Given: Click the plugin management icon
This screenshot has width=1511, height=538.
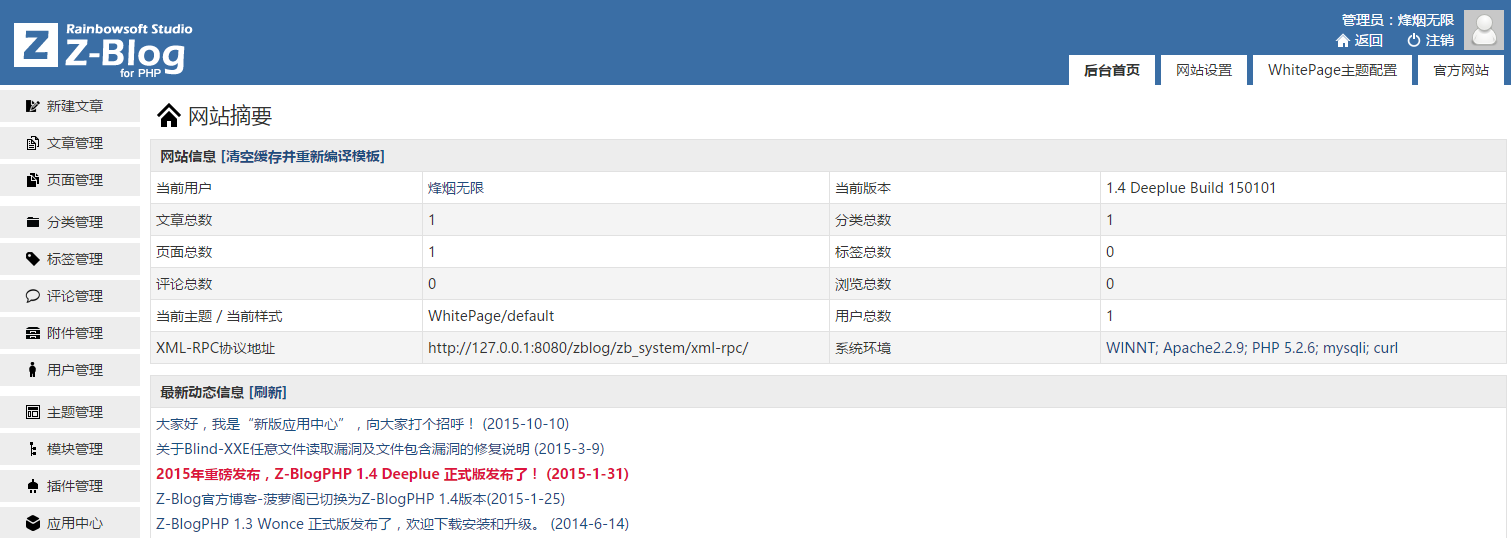Looking at the screenshot, I should pyautogui.click(x=33, y=486).
